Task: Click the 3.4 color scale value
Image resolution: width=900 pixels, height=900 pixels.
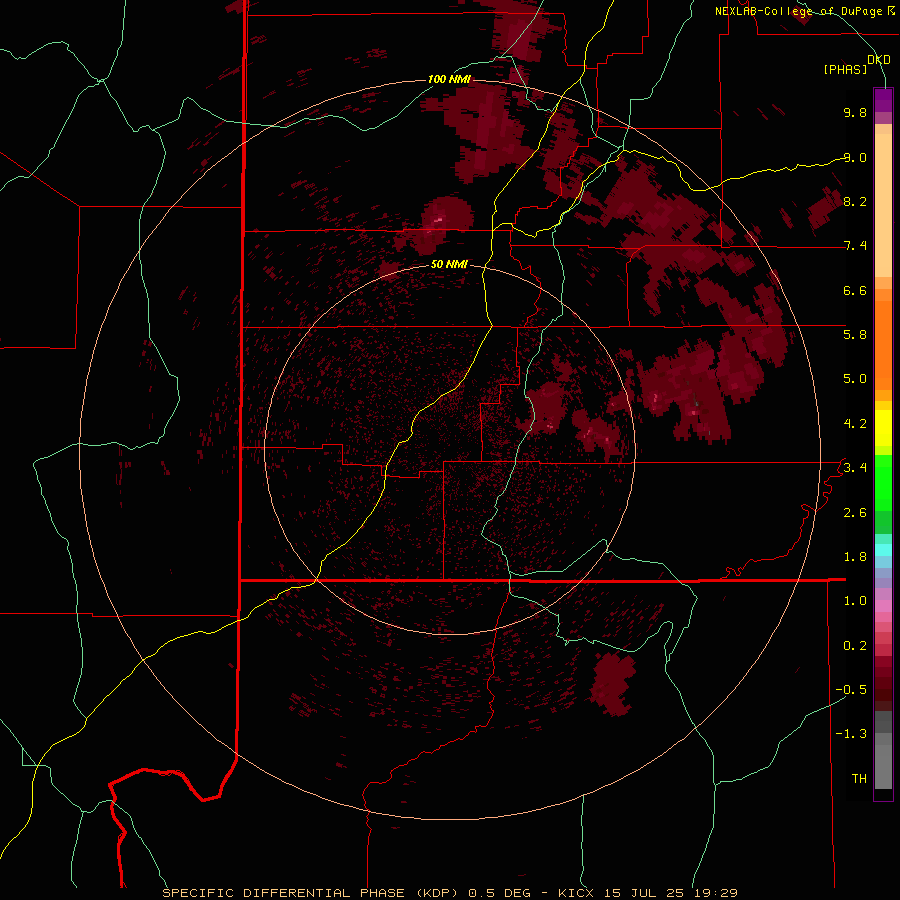Action: (x=855, y=467)
